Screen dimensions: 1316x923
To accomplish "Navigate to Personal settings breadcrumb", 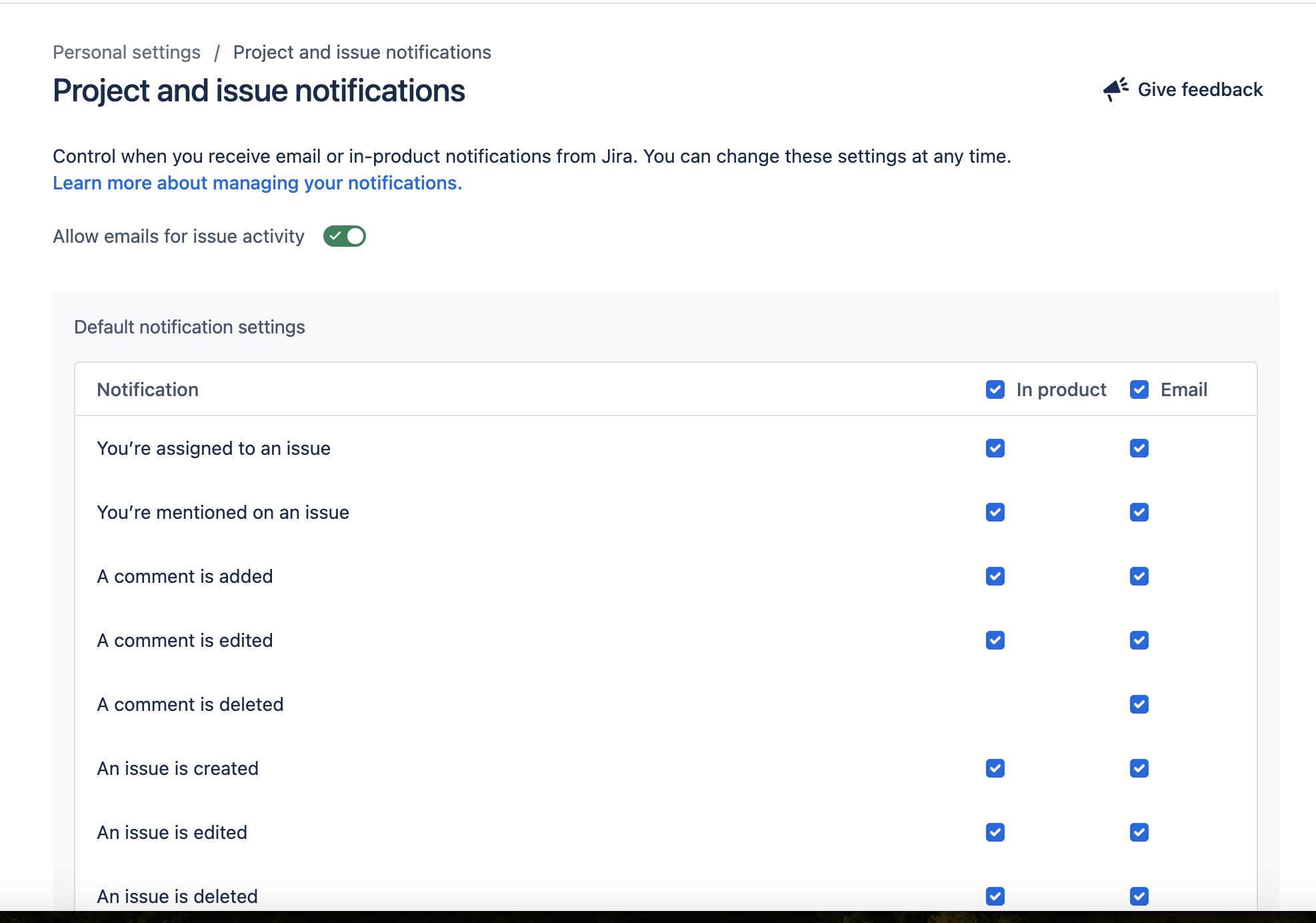I will click(x=127, y=51).
